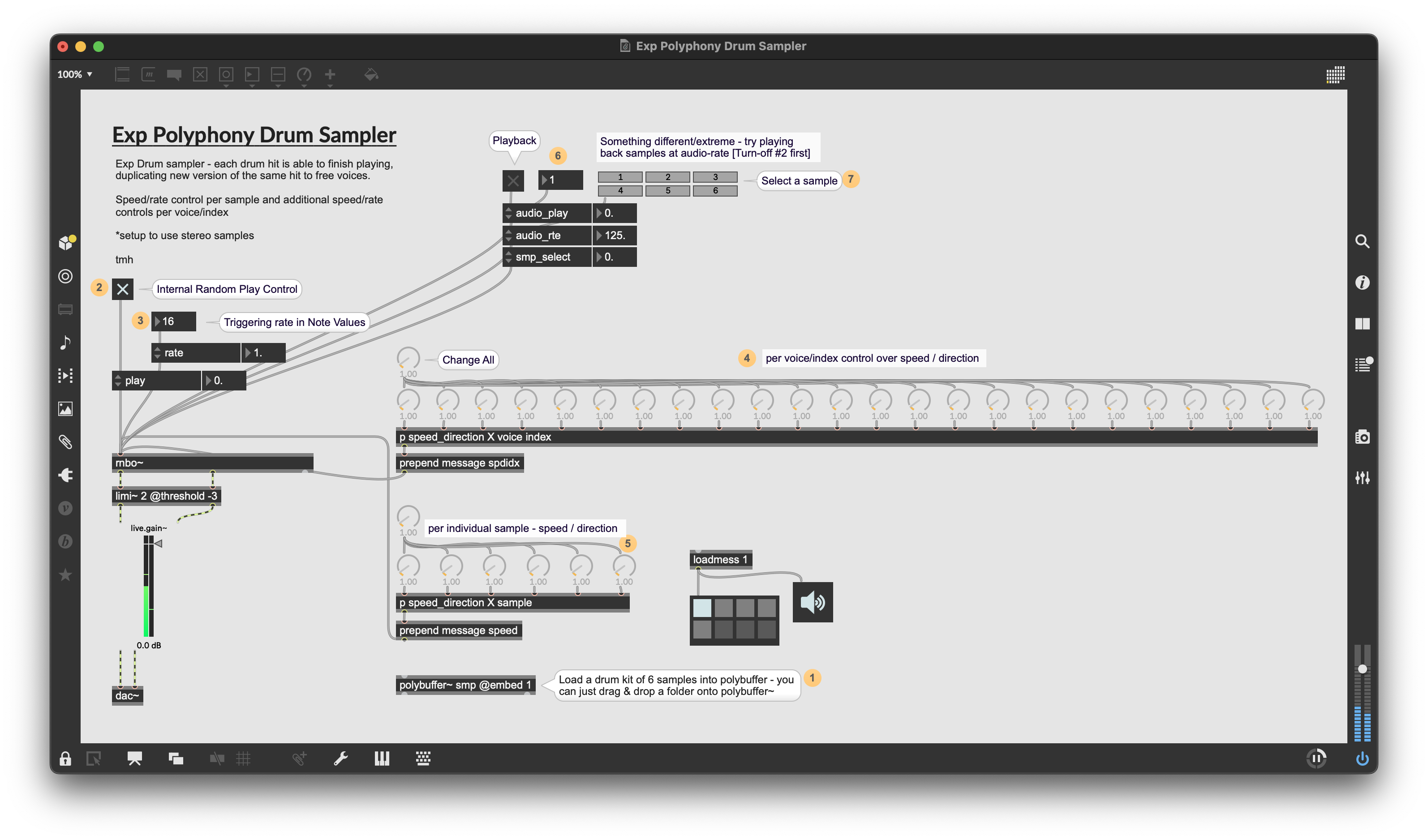Toggle presentation mode in bottom toolbar
Image resolution: width=1428 pixels, height=840 pixels.
[134, 759]
